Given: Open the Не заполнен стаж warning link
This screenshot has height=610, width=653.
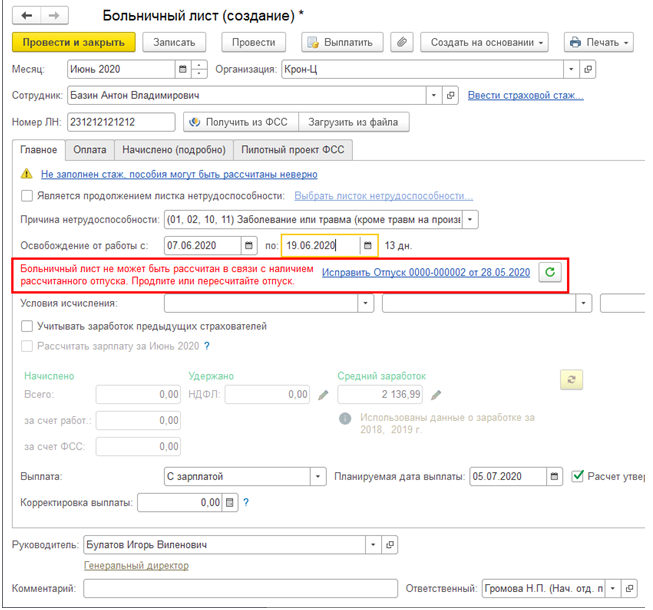Looking at the screenshot, I should [x=179, y=174].
